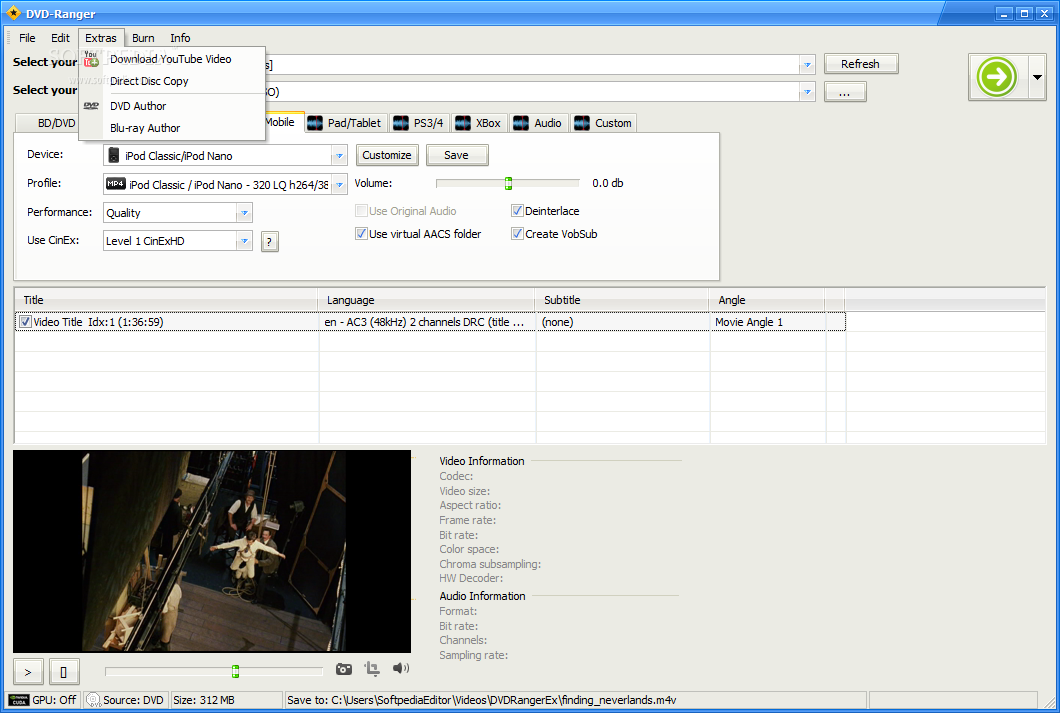Open the Edit menu
The image size is (1060, 713).
click(x=60, y=38)
